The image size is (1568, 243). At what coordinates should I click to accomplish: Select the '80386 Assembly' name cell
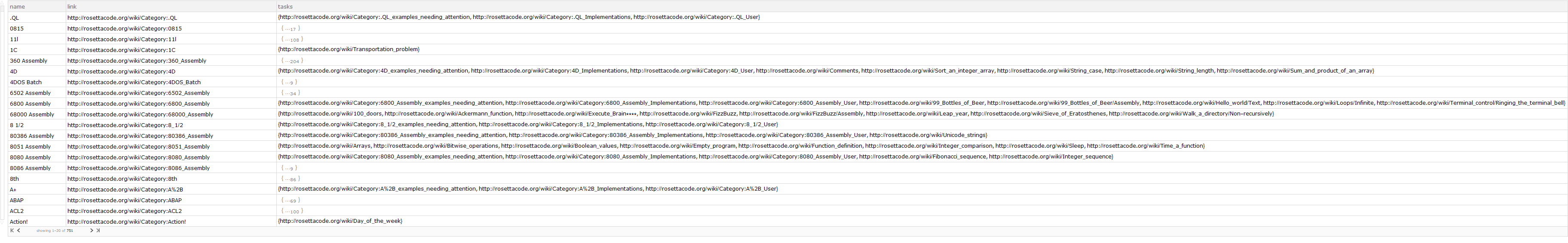pos(37,136)
